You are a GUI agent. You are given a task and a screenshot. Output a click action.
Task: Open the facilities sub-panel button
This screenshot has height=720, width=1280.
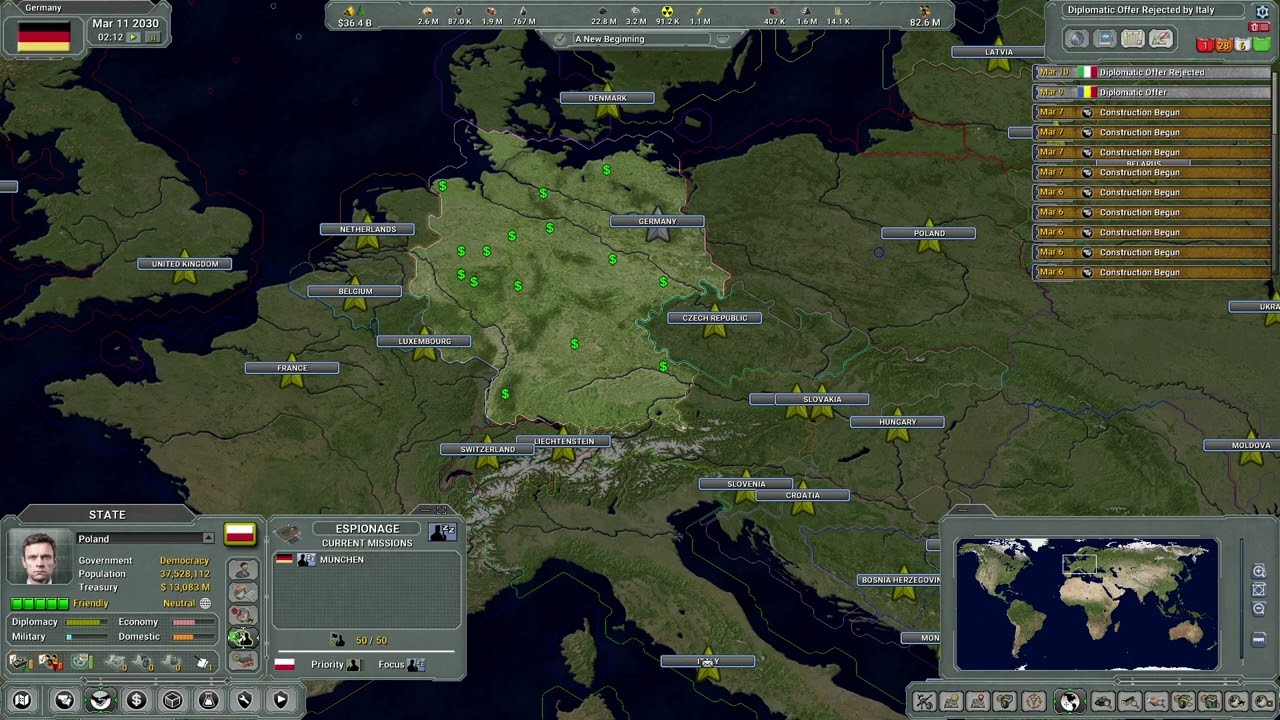[243, 660]
